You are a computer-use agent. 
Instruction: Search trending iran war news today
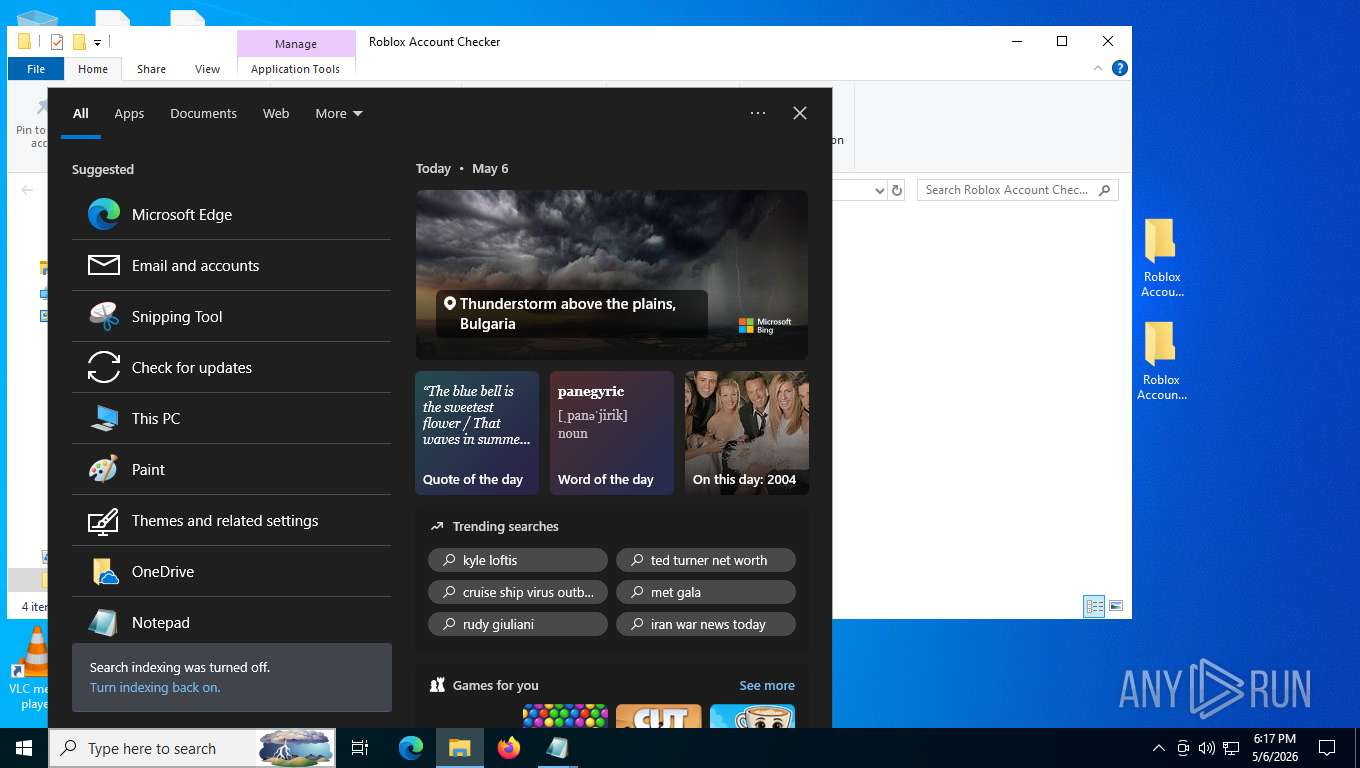(706, 624)
